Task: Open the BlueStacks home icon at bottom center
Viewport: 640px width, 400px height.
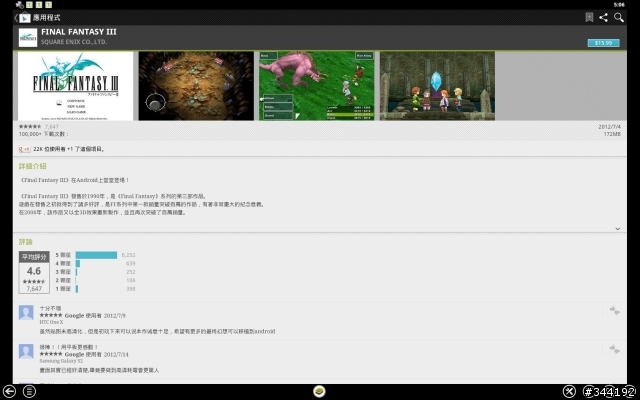Action: pyautogui.click(x=320, y=391)
